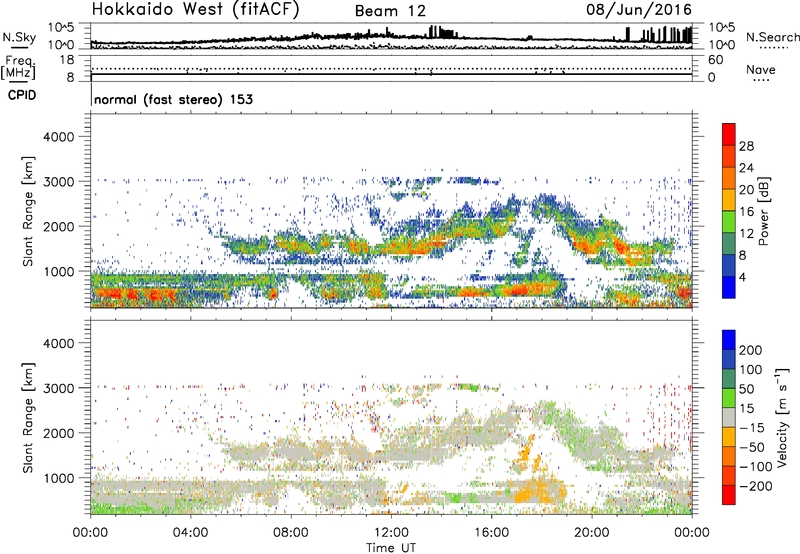Click the '28' power colorbar tick

(x=746, y=146)
